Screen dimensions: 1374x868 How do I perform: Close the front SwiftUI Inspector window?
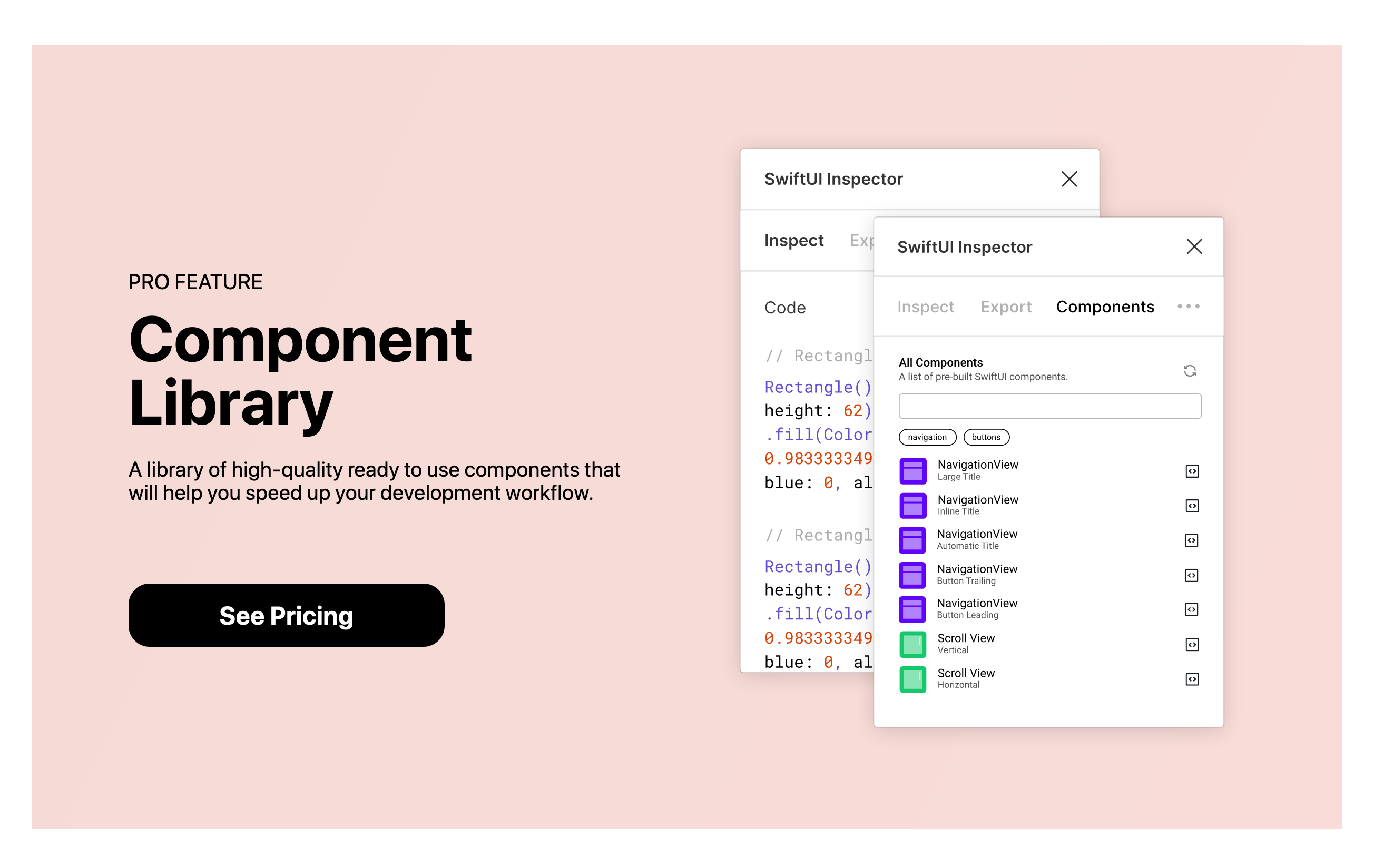(1194, 246)
